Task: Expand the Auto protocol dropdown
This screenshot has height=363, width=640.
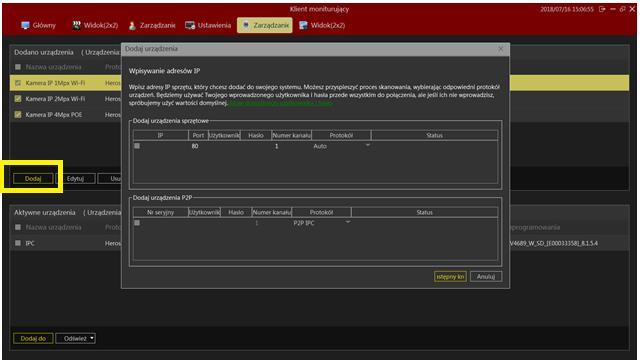Action: 368,145
